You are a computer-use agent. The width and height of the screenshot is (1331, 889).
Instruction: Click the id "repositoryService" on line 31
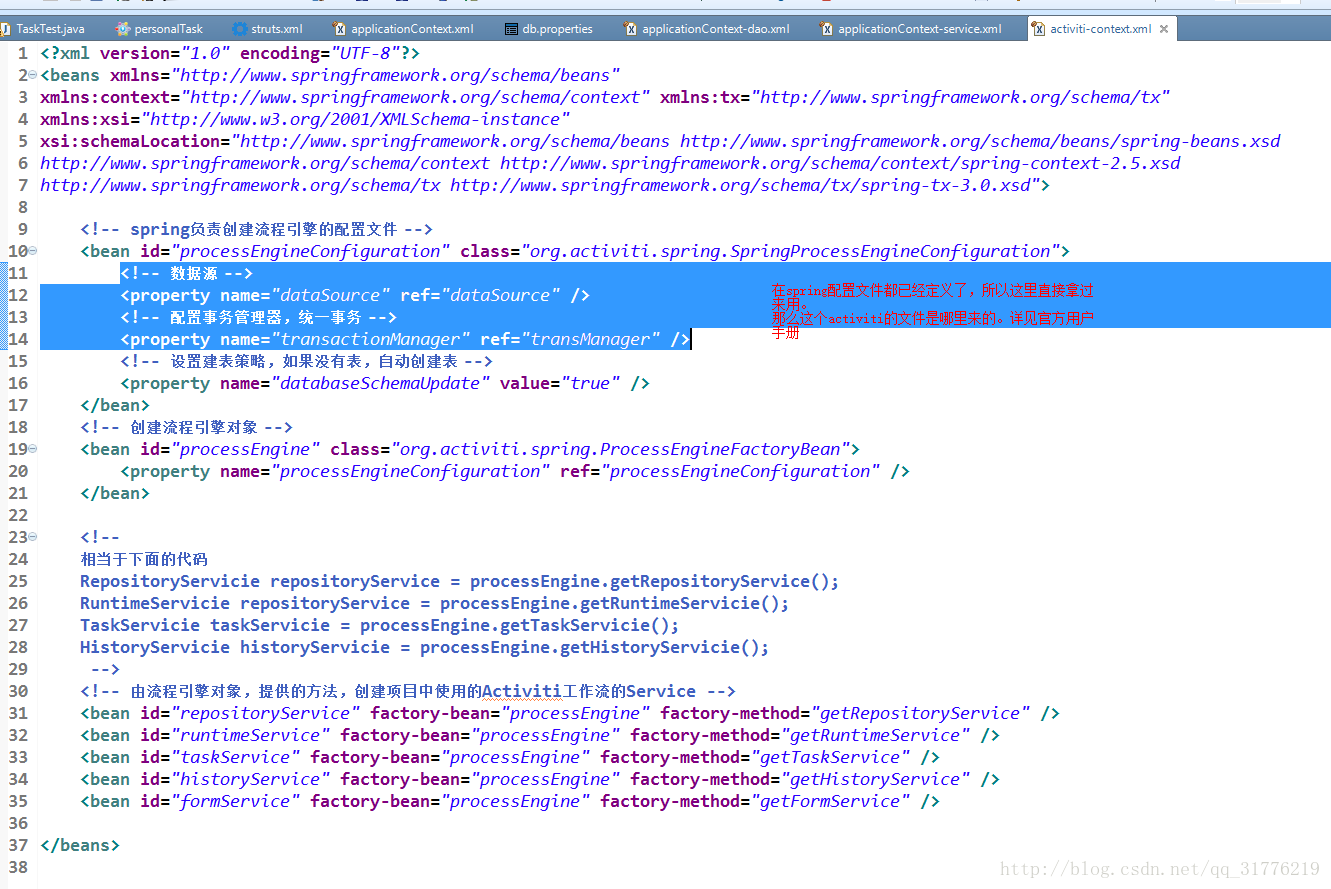(265, 713)
